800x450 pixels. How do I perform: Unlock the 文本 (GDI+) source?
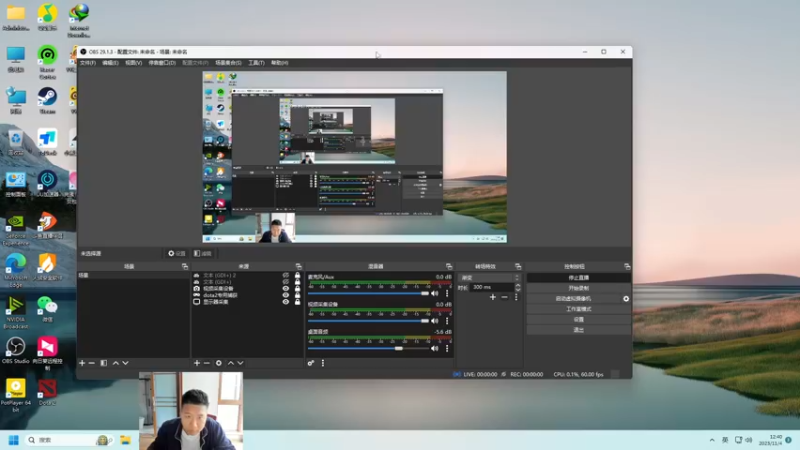297,282
